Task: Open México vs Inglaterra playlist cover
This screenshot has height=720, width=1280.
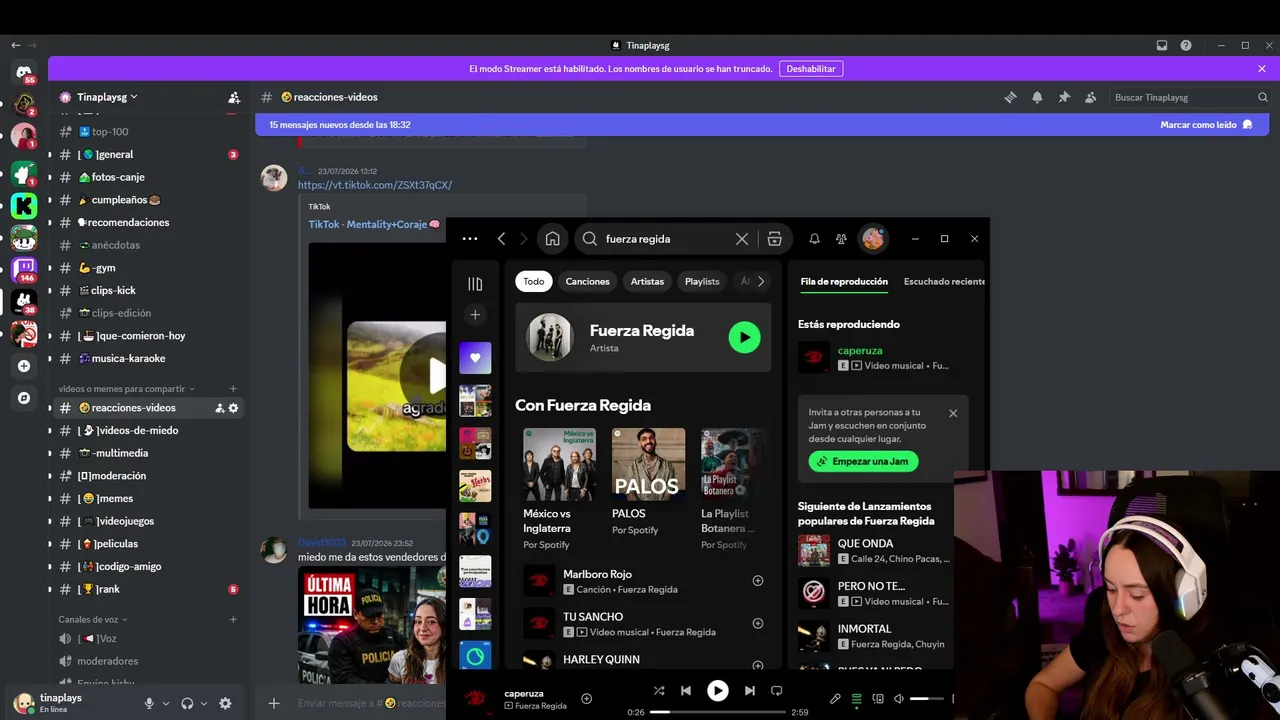Action: coord(560,464)
